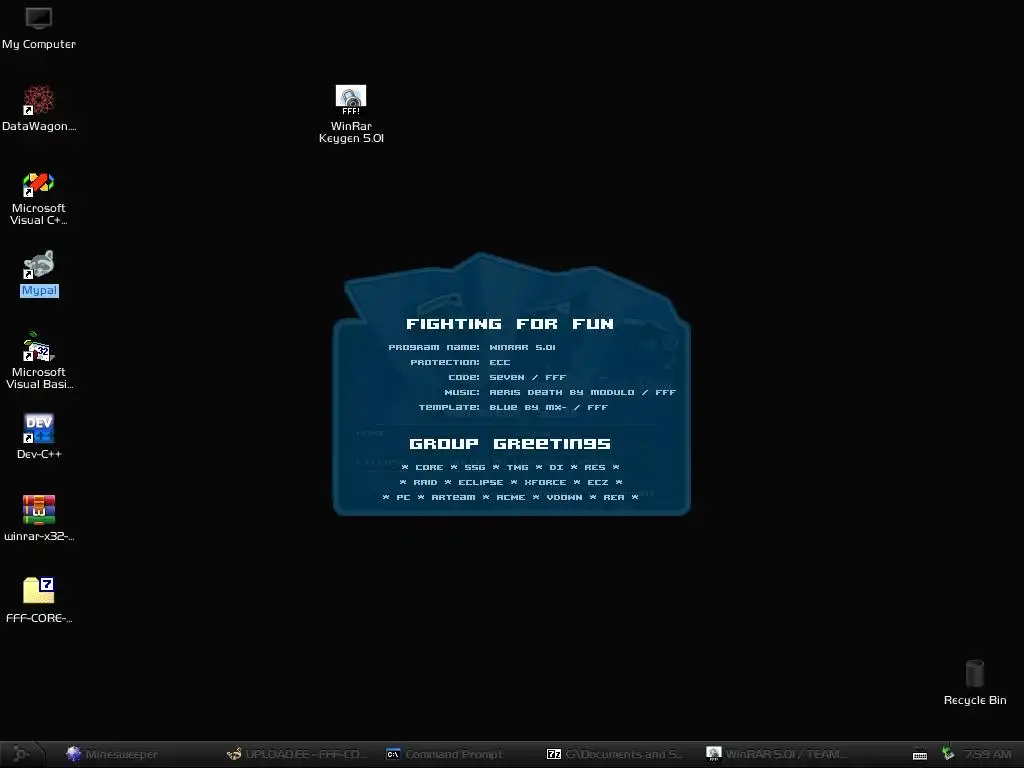This screenshot has height=768, width=1024.
Task: Click the green network tray icon
Action: (948, 754)
